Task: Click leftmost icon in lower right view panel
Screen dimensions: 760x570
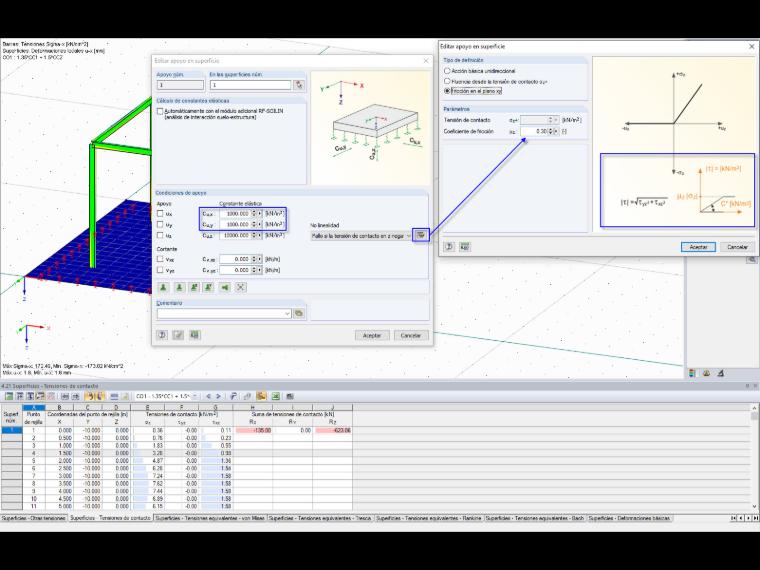Action: pos(692,373)
